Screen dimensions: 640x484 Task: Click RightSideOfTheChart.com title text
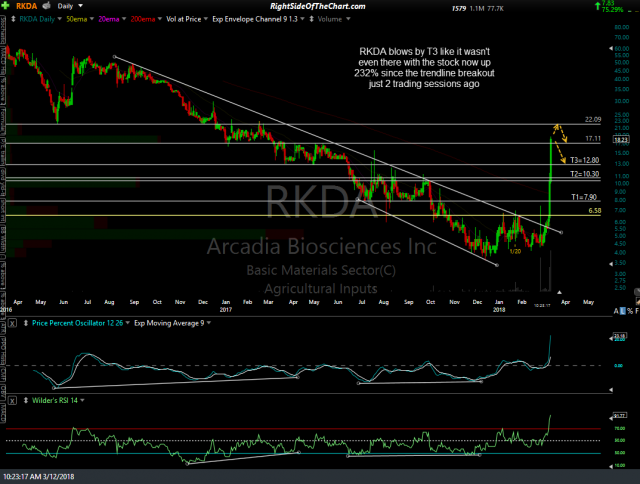pyautogui.click(x=318, y=6)
